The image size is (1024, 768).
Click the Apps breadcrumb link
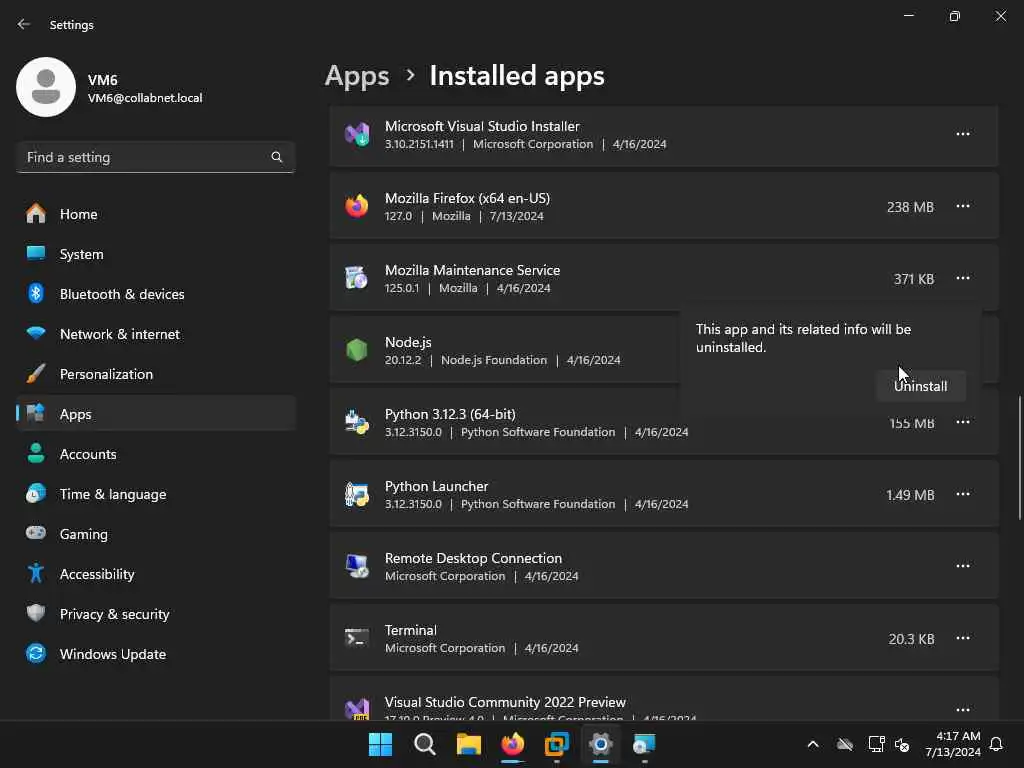point(357,76)
